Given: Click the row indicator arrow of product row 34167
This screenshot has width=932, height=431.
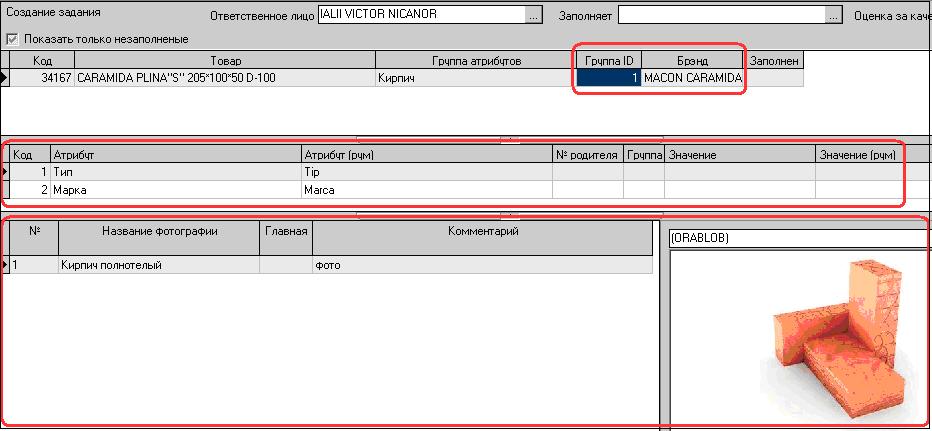Looking at the screenshot, I should point(5,78).
